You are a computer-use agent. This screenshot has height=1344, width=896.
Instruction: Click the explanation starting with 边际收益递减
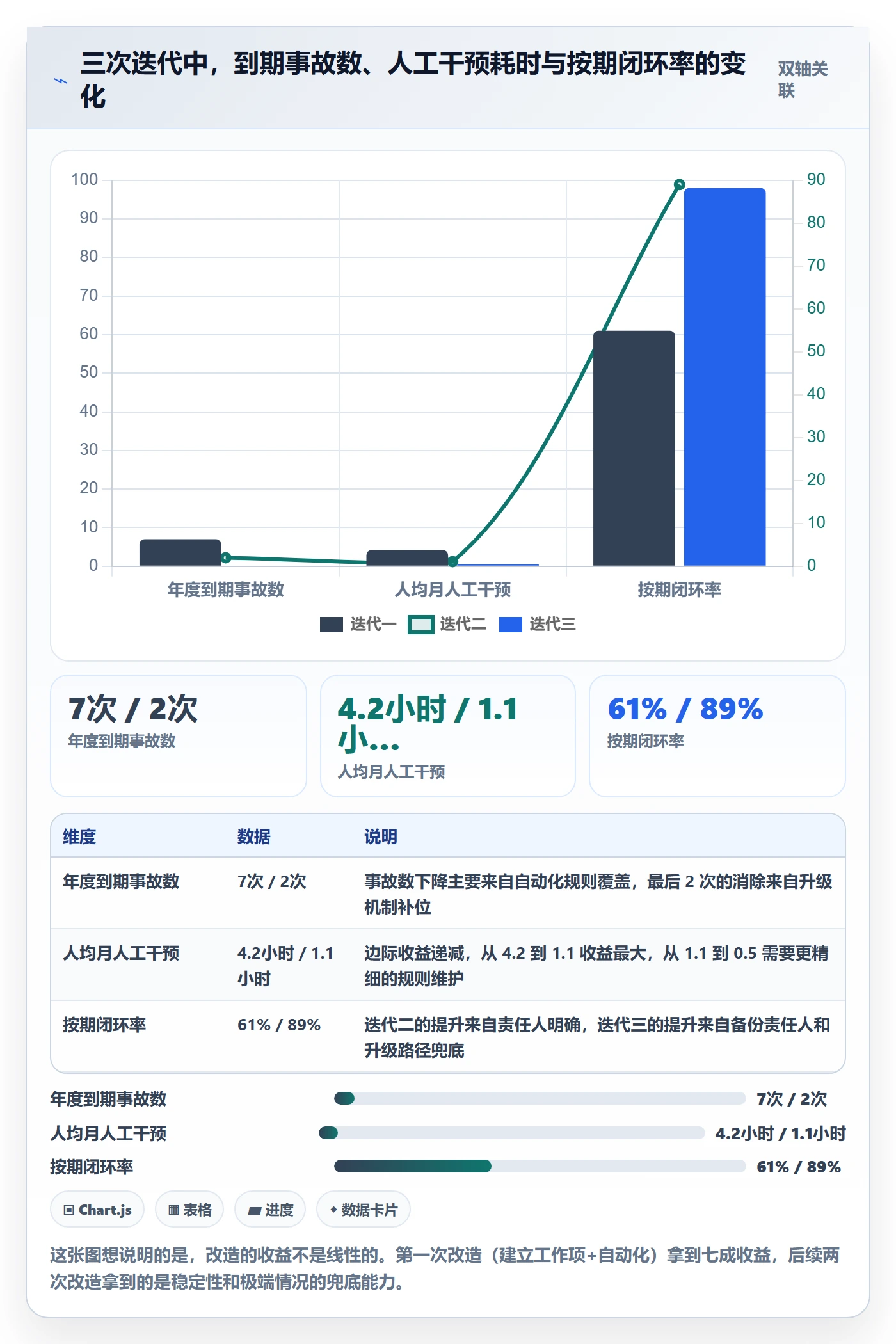pyautogui.click(x=596, y=966)
